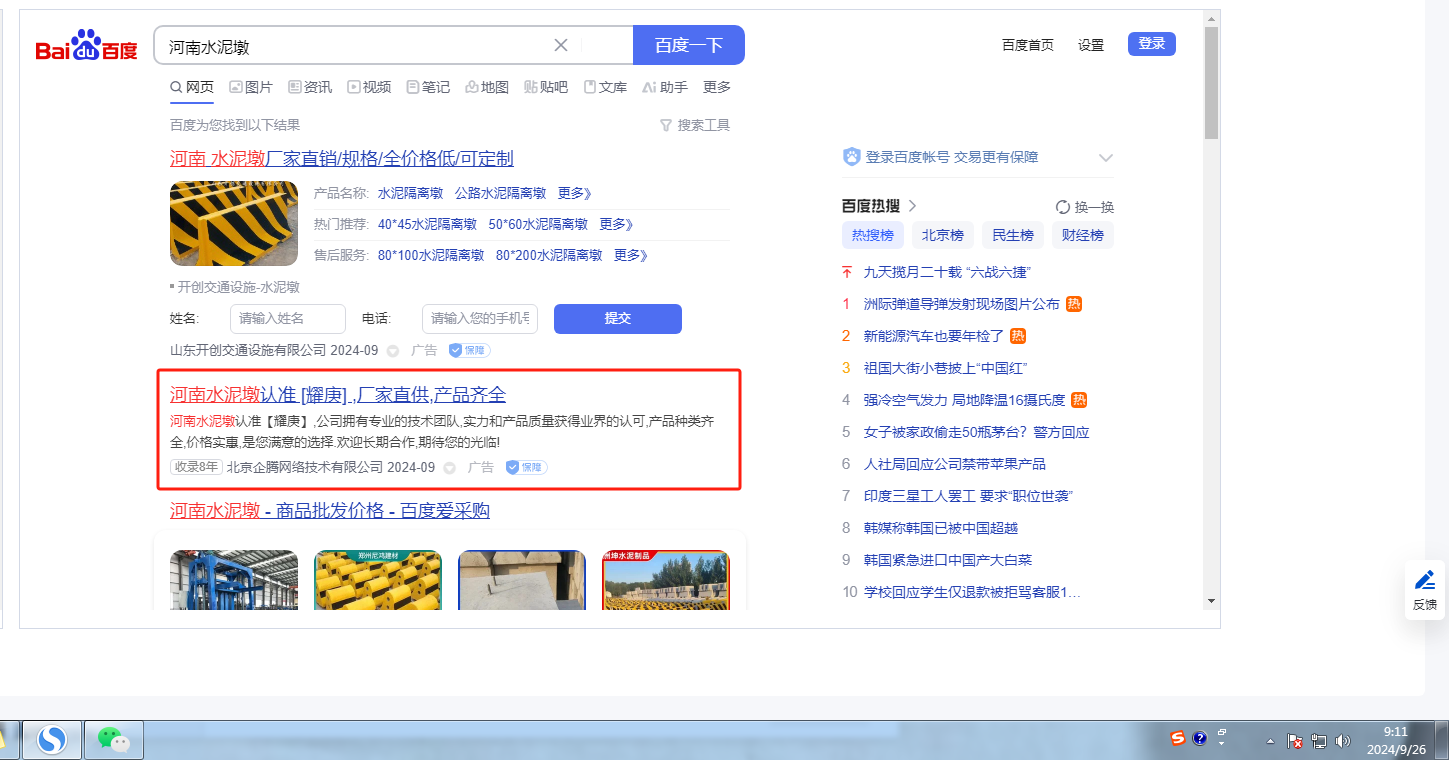
Task: Open the language bar options arrow
Action: pos(1222,745)
